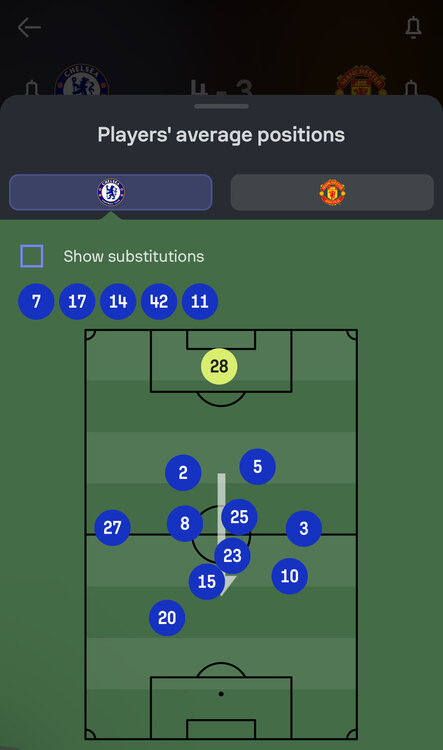This screenshot has height=750, width=443.
Task: Select player number 10 marker
Action: [x=289, y=576]
